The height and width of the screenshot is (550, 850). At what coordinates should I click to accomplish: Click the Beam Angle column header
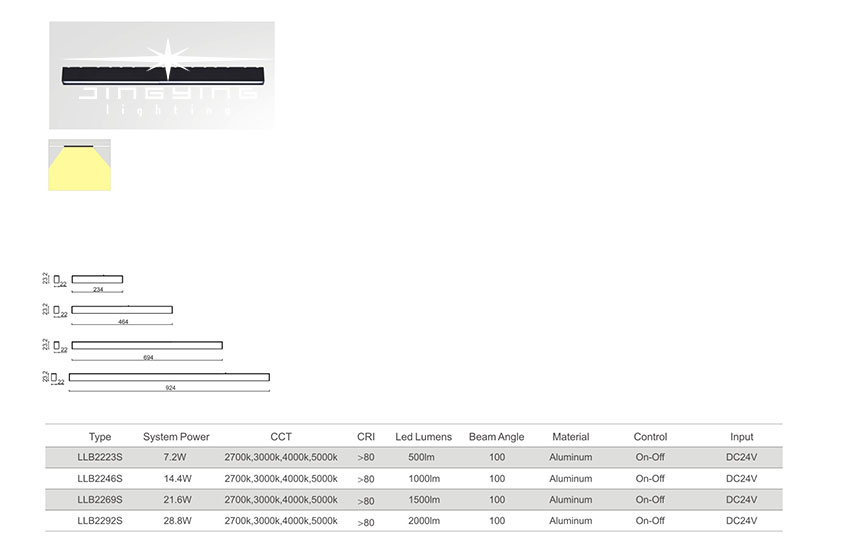click(497, 437)
